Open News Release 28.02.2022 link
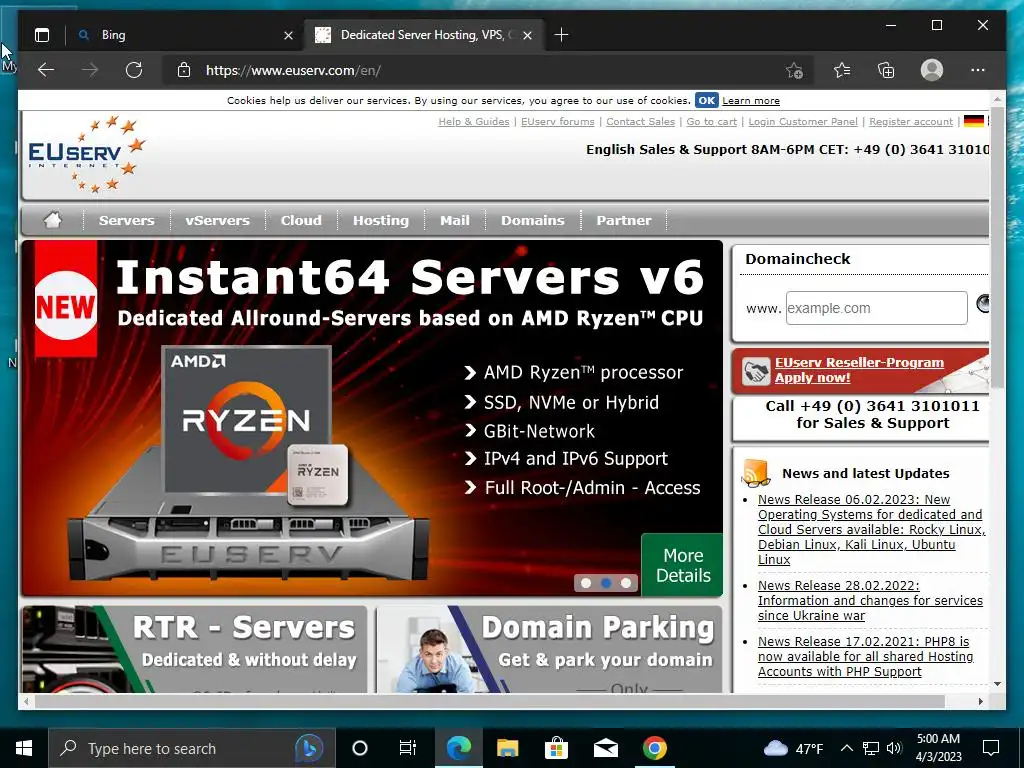 point(870,600)
